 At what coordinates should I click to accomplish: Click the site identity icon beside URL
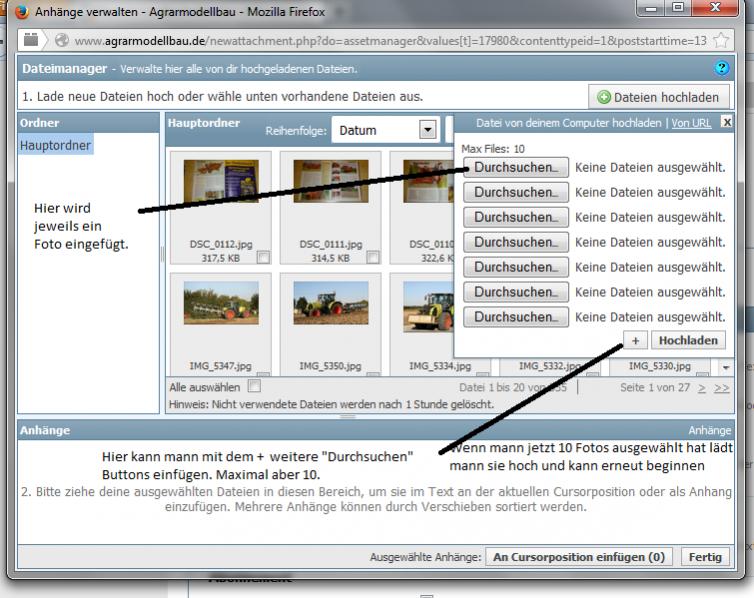pos(62,41)
